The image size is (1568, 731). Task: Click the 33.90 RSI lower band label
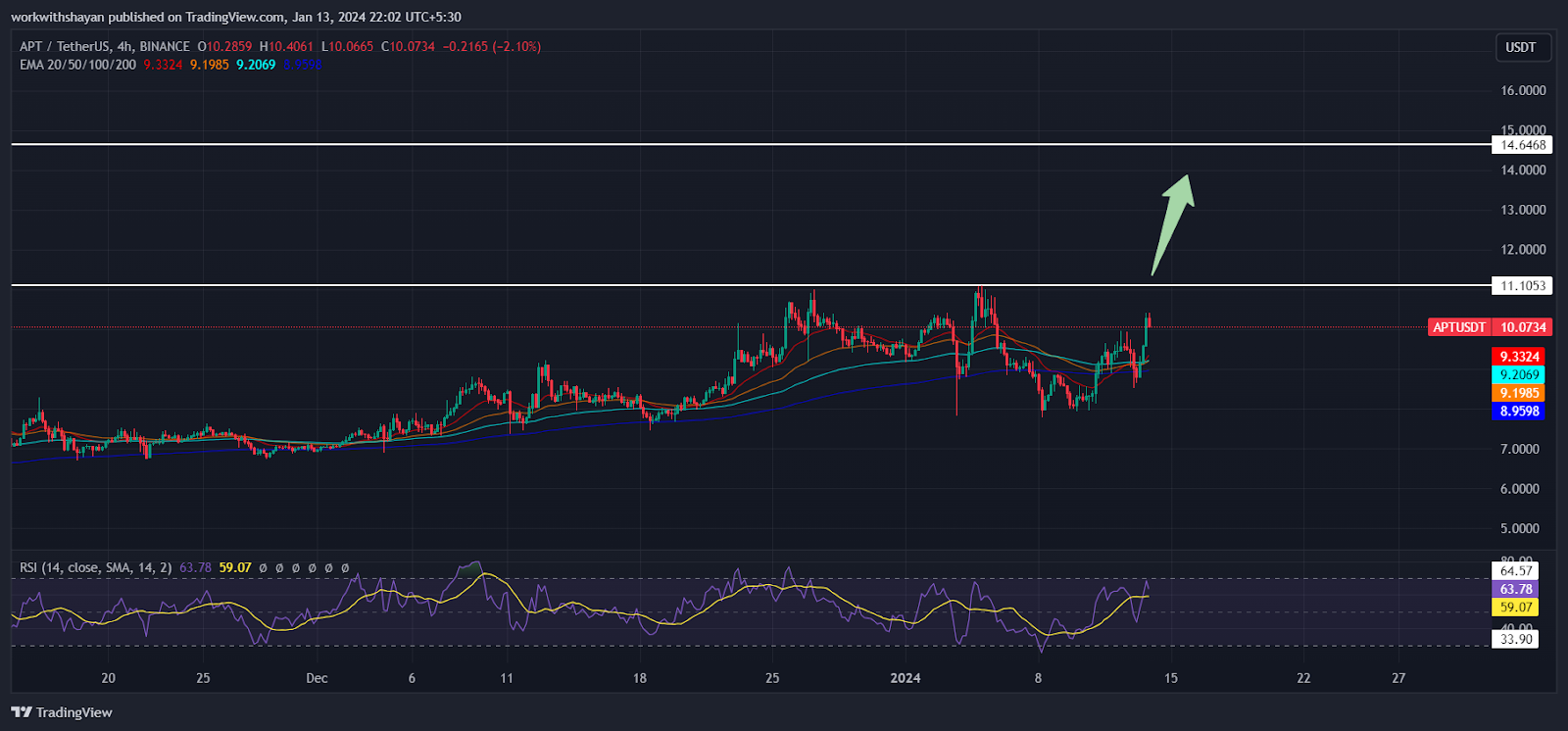click(x=1516, y=639)
